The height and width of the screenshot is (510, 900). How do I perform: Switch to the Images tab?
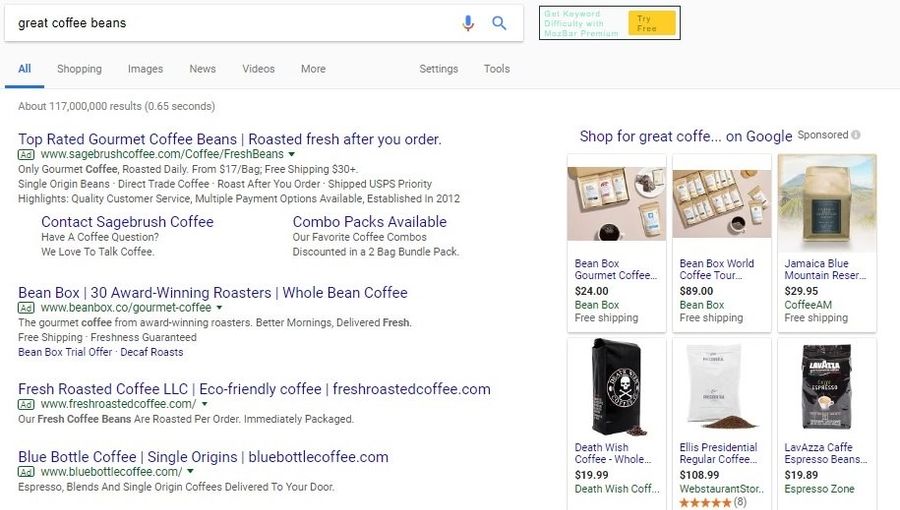tap(145, 69)
